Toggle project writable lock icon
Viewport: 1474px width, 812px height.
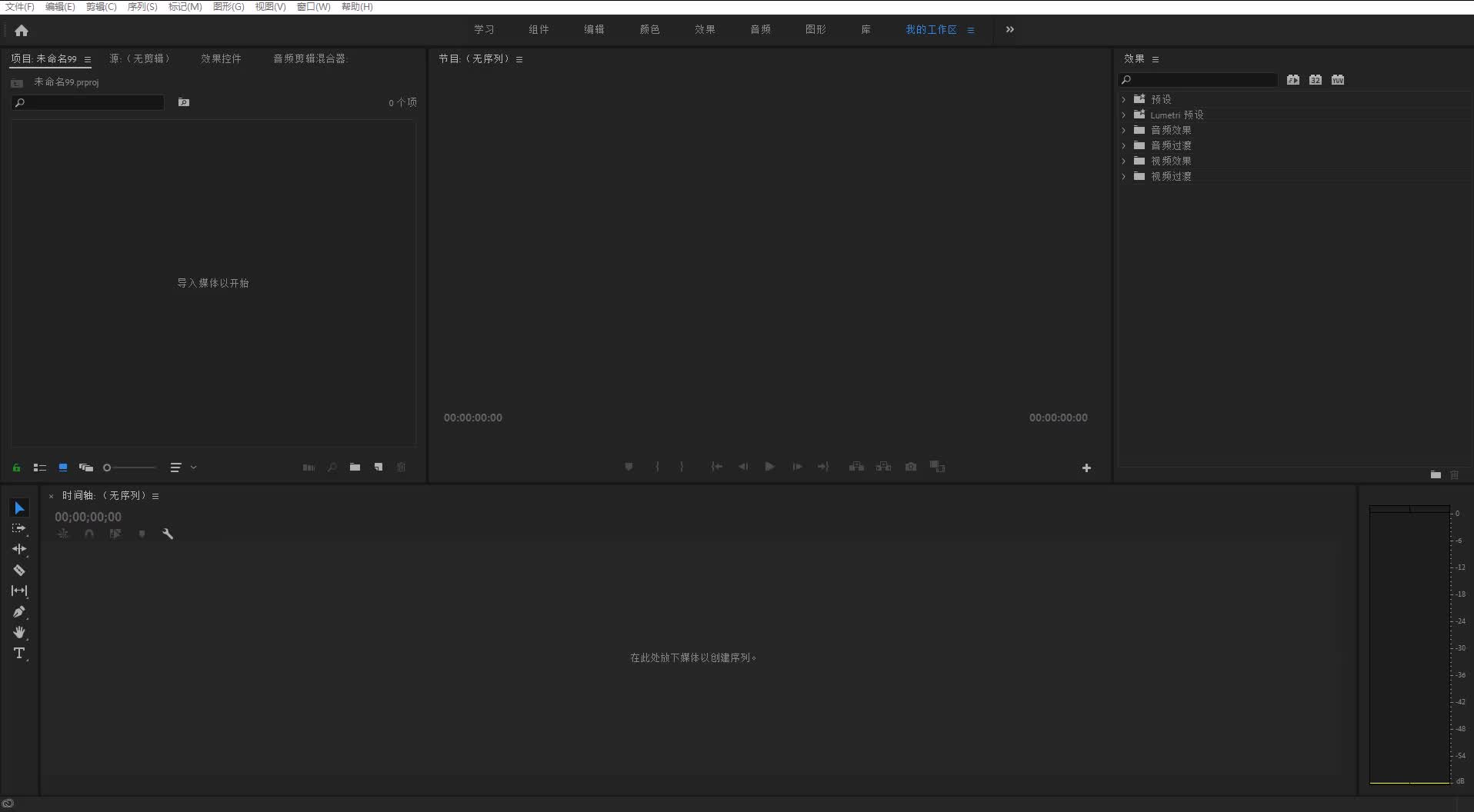pyautogui.click(x=16, y=468)
